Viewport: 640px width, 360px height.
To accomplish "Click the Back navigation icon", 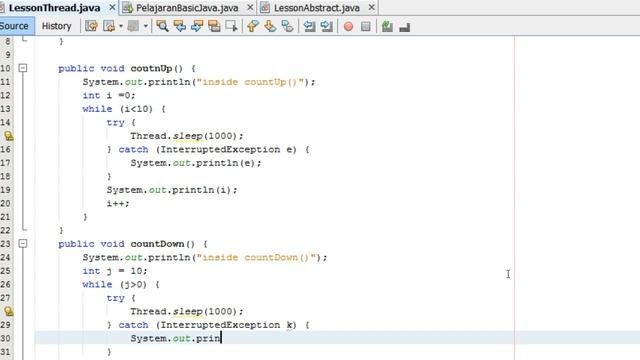I will tap(109, 27).
